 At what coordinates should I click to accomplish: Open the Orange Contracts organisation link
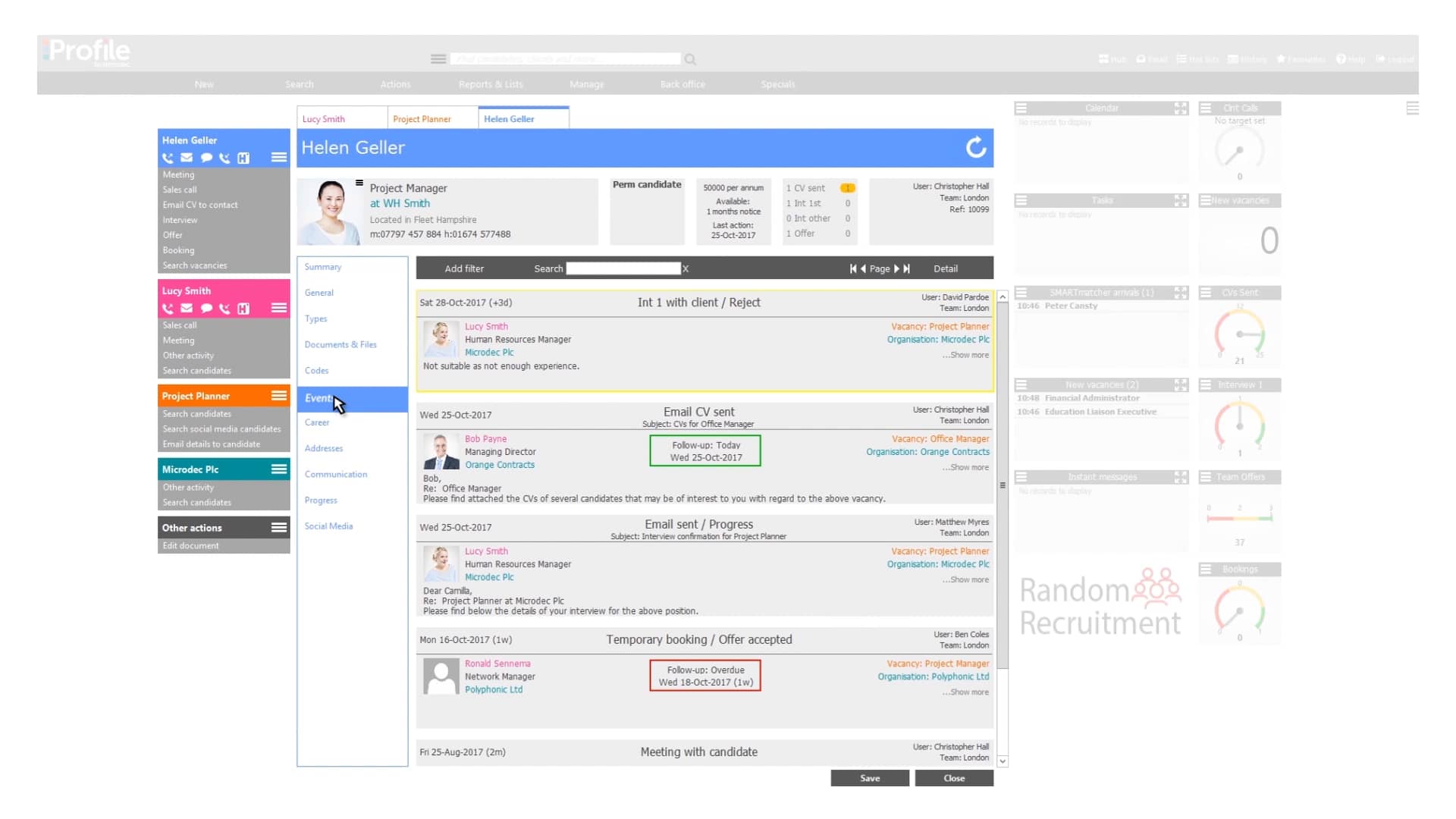954,452
